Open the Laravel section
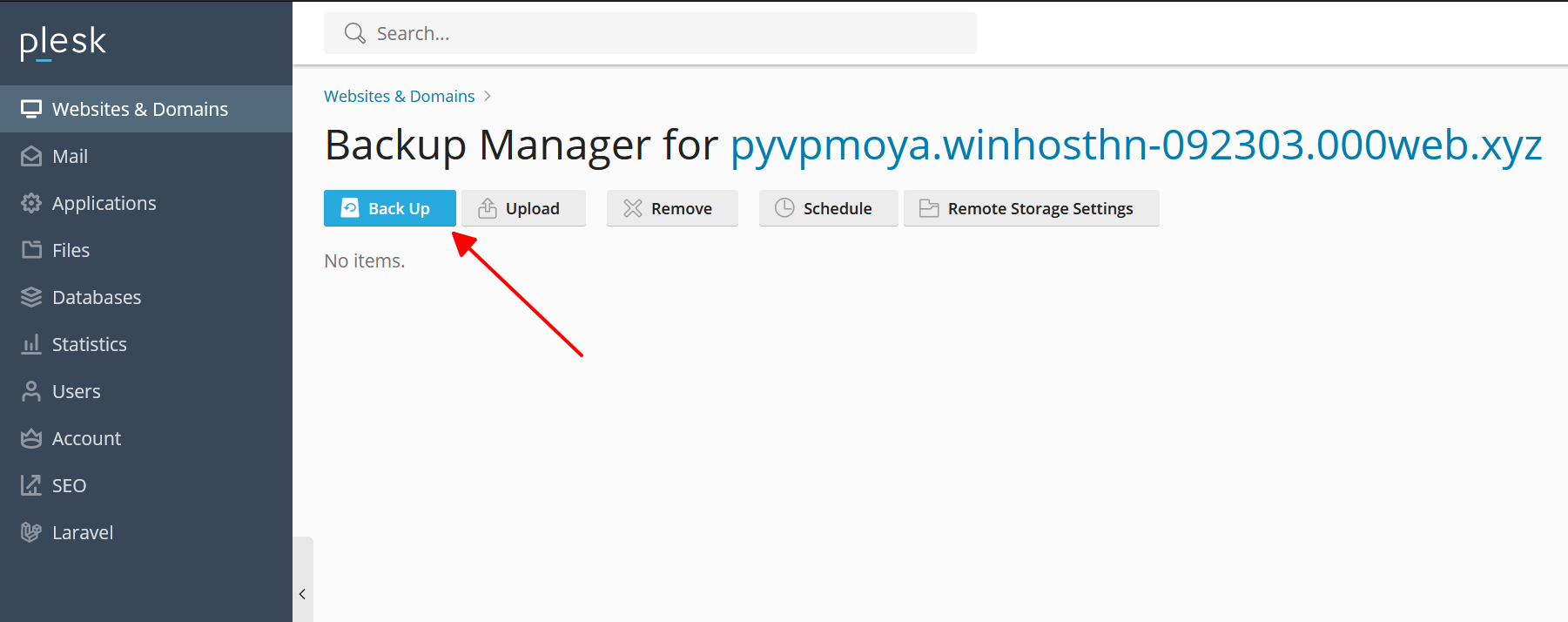The image size is (1568, 622). click(x=146, y=532)
